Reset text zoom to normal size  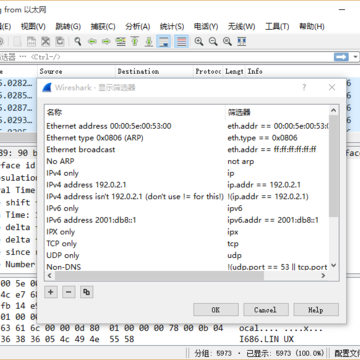coord(227,42)
